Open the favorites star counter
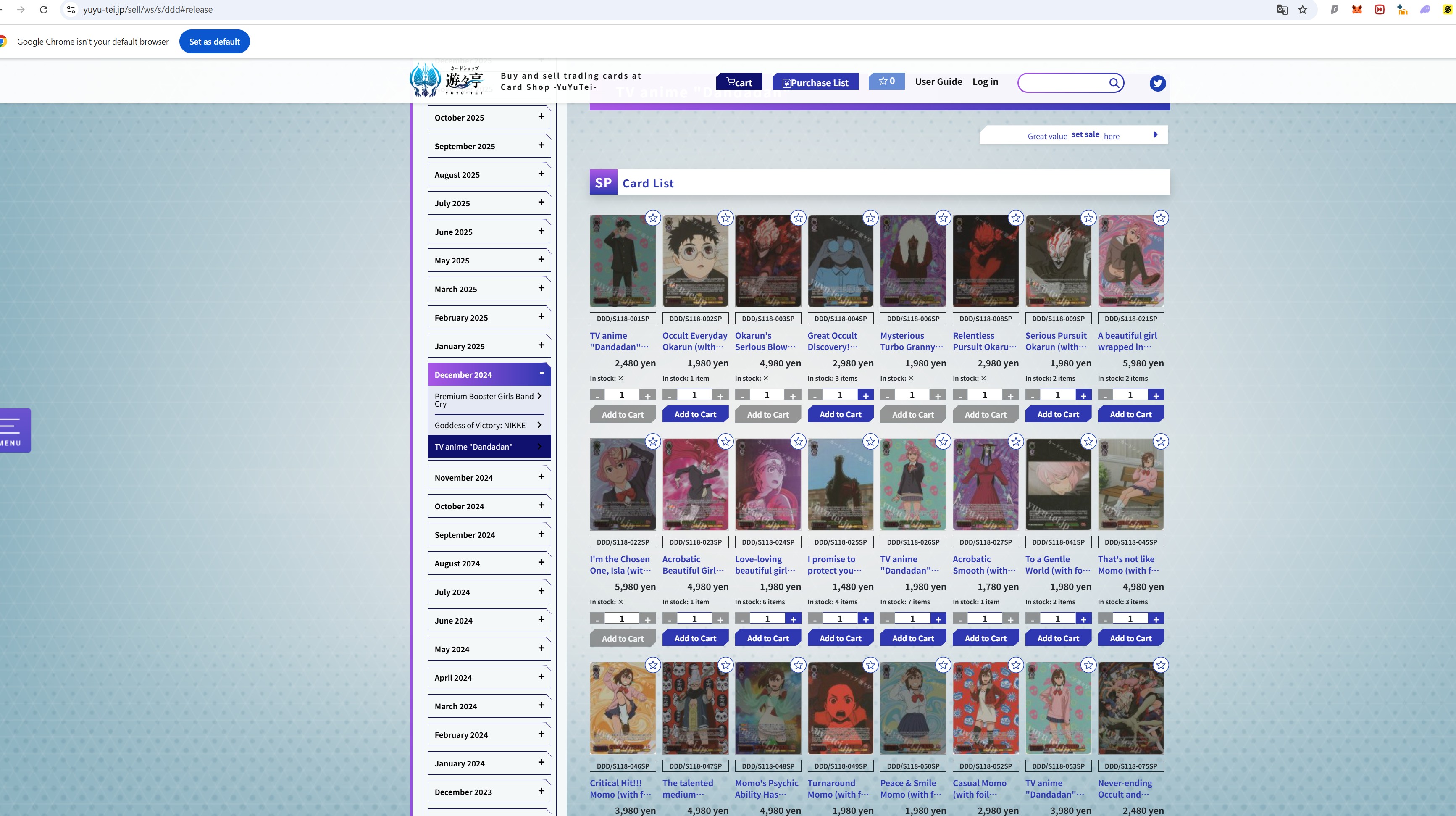 [886, 81]
